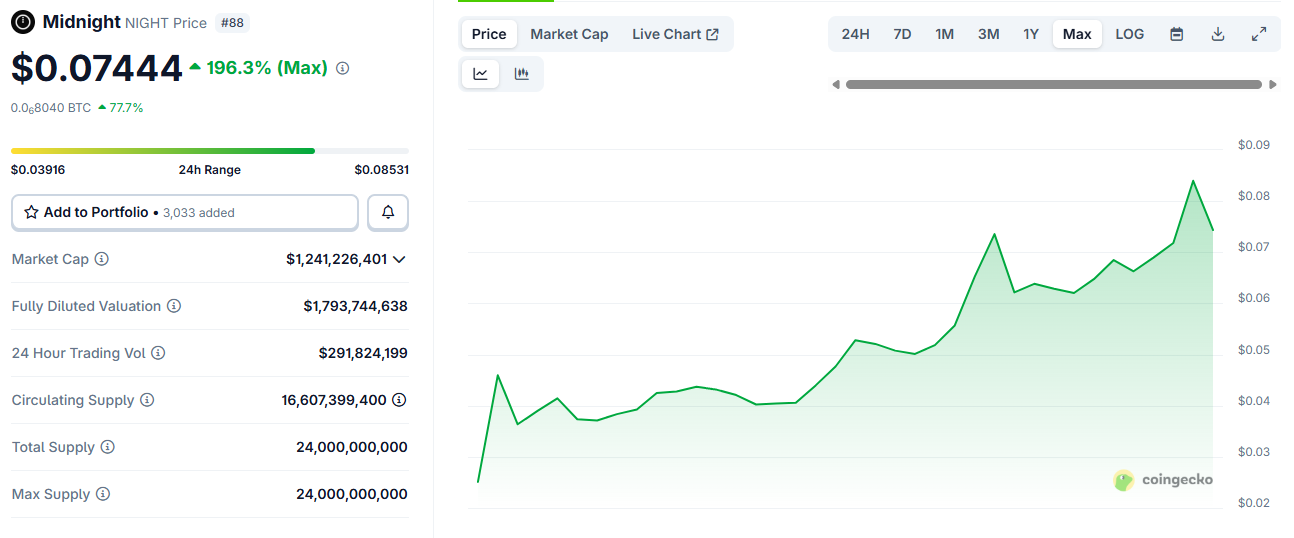Download chart data icon

(1218, 34)
